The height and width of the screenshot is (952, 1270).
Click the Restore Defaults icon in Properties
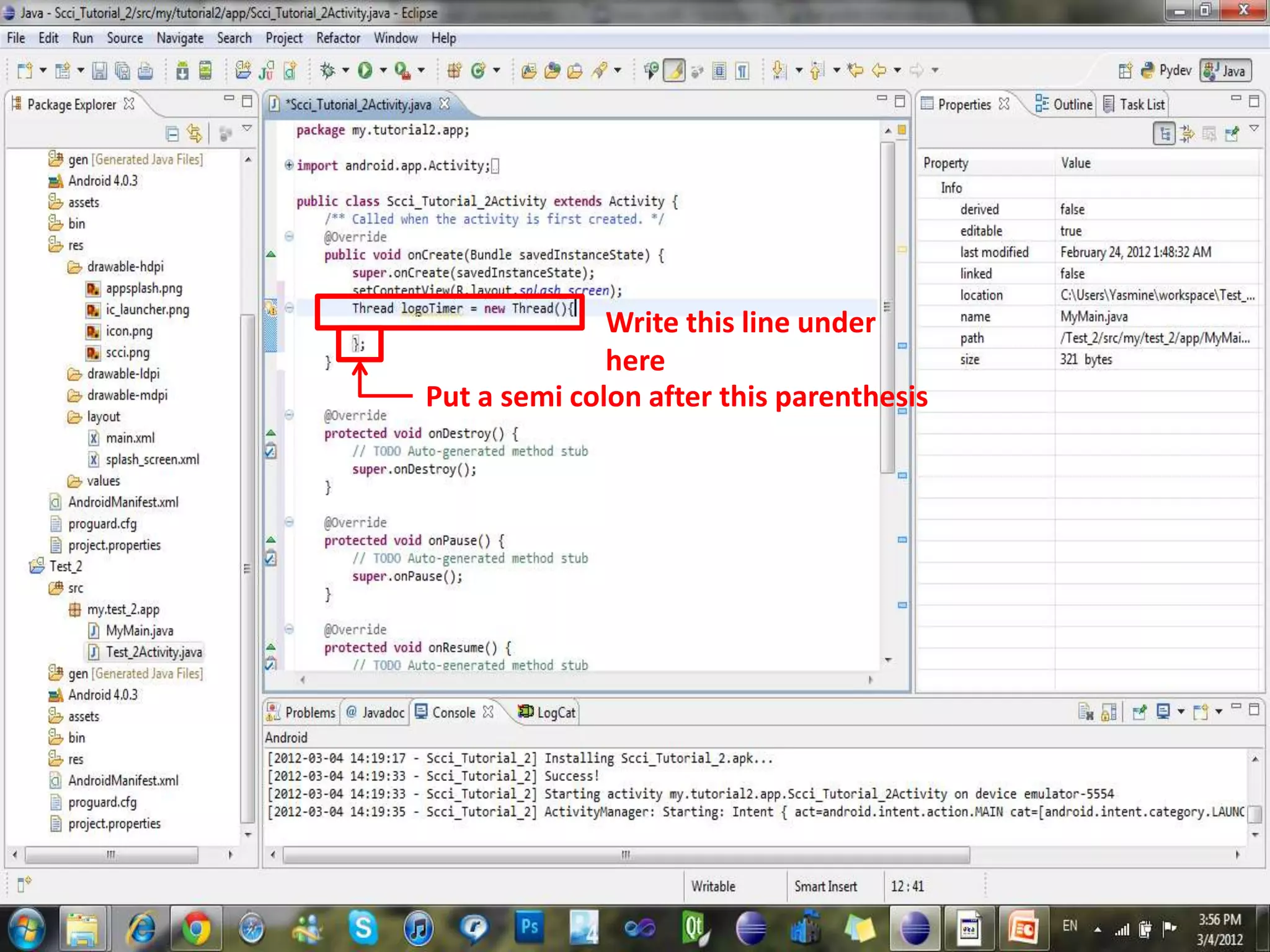1209,133
